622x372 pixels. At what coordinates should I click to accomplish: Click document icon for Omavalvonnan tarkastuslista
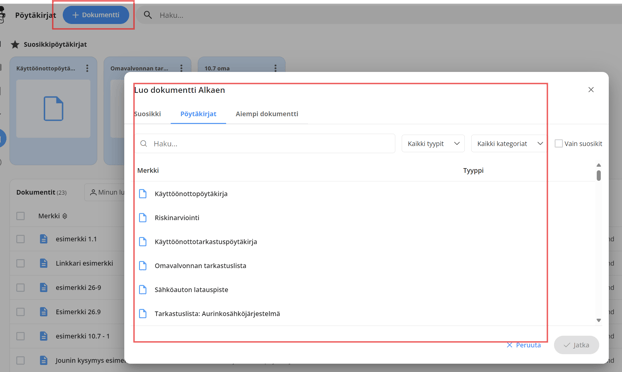pyautogui.click(x=143, y=266)
